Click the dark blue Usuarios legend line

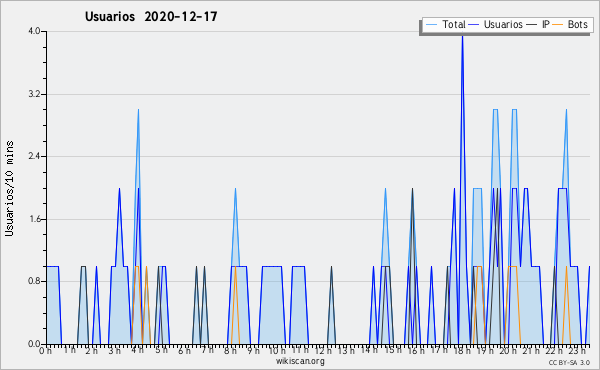coord(474,25)
